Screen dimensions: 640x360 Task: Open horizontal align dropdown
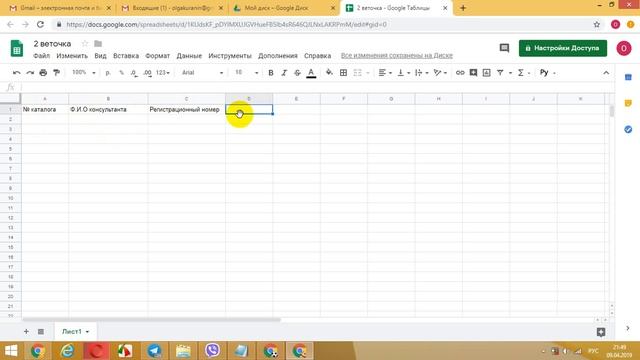[x=385, y=73]
